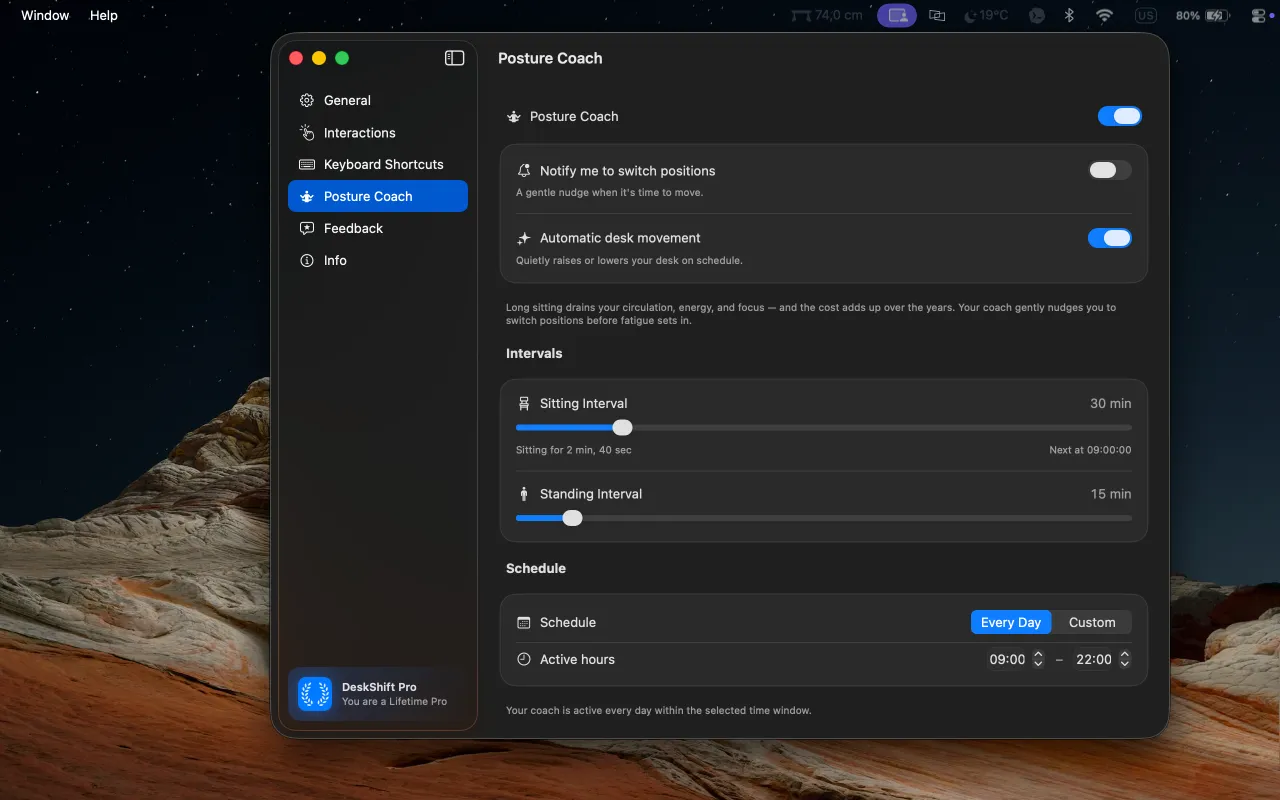The height and width of the screenshot is (800, 1280).
Task: Open the Bluetooth menu bar icon
Action: 1069,15
